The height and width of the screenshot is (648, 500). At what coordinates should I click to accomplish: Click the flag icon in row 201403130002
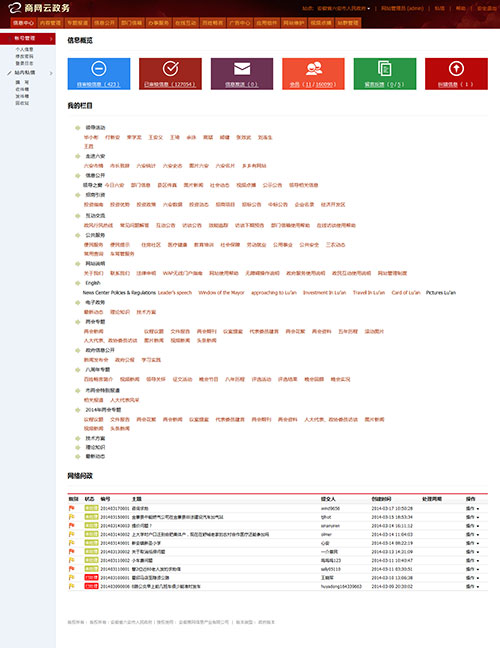click(71, 552)
